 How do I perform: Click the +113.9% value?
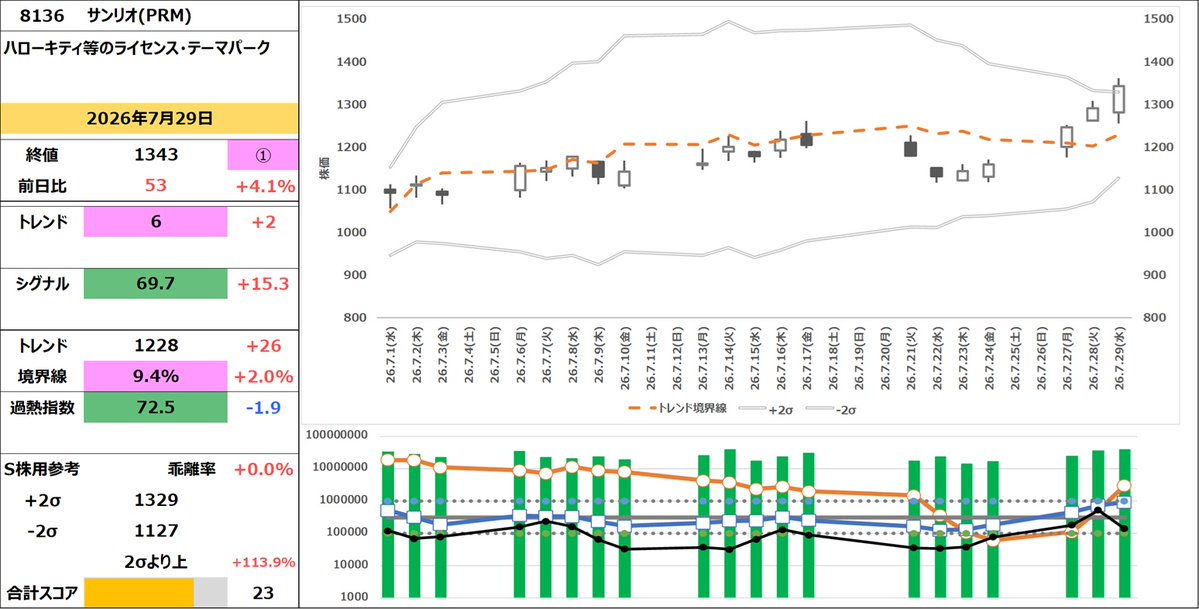(x=264, y=562)
